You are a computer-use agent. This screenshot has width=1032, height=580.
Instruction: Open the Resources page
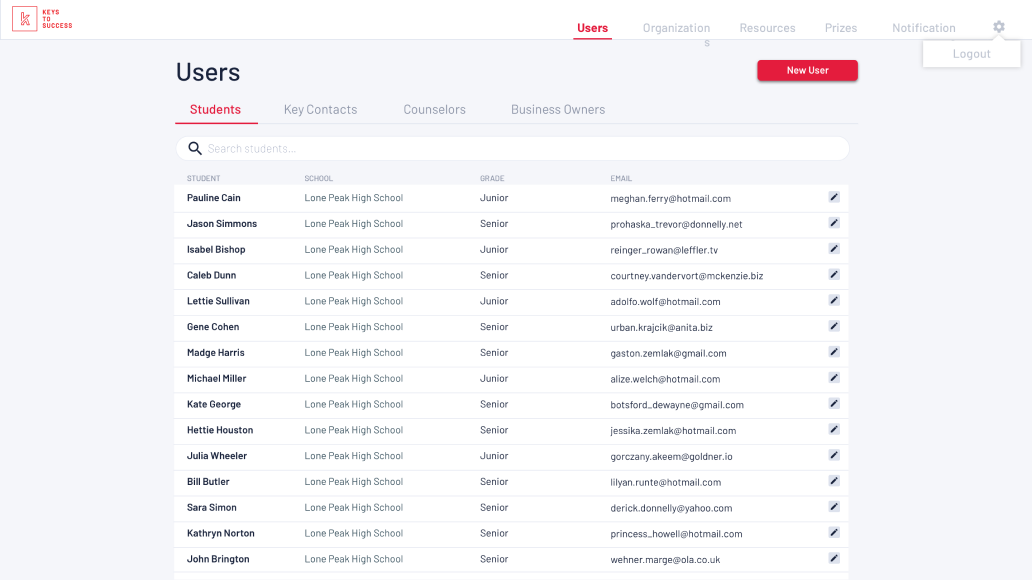(x=767, y=28)
